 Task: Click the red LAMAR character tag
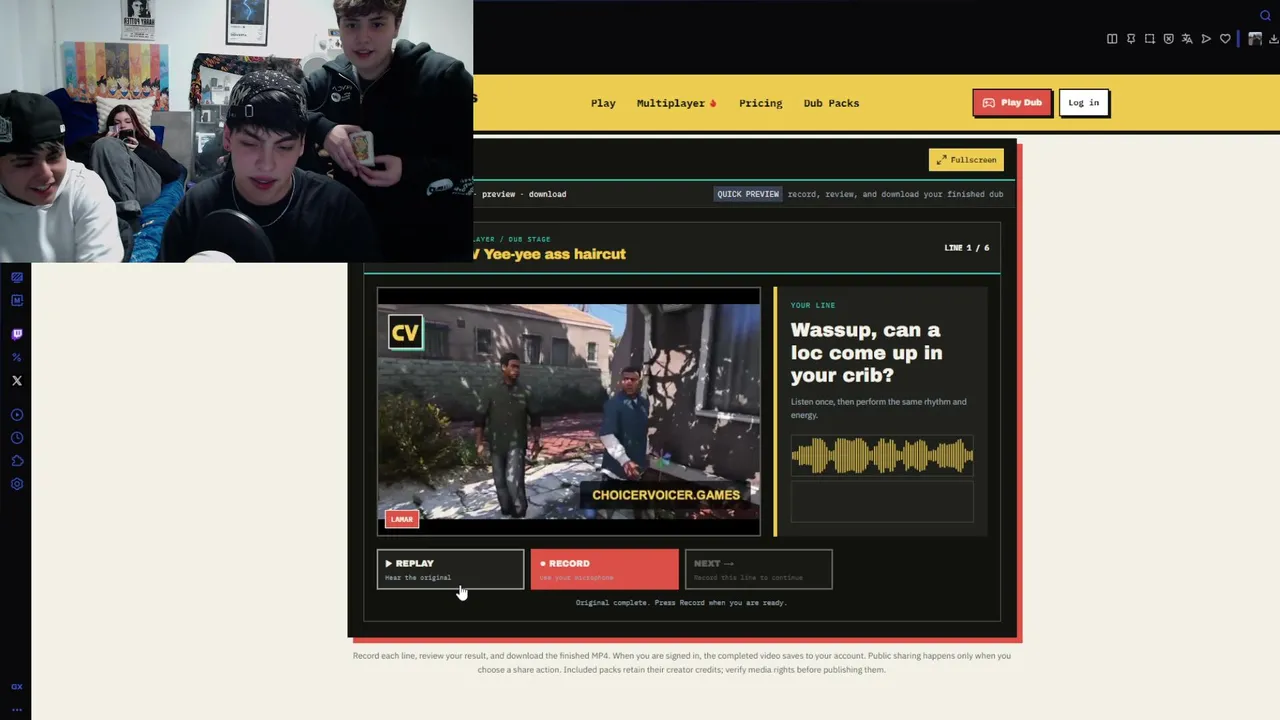pyautogui.click(x=402, y=519)
